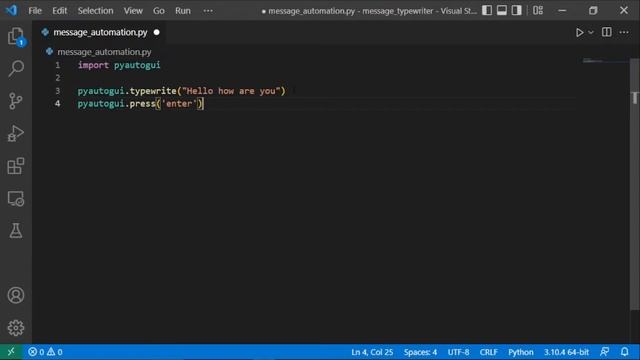Open the Testing flask view

(x=16, y=231)
